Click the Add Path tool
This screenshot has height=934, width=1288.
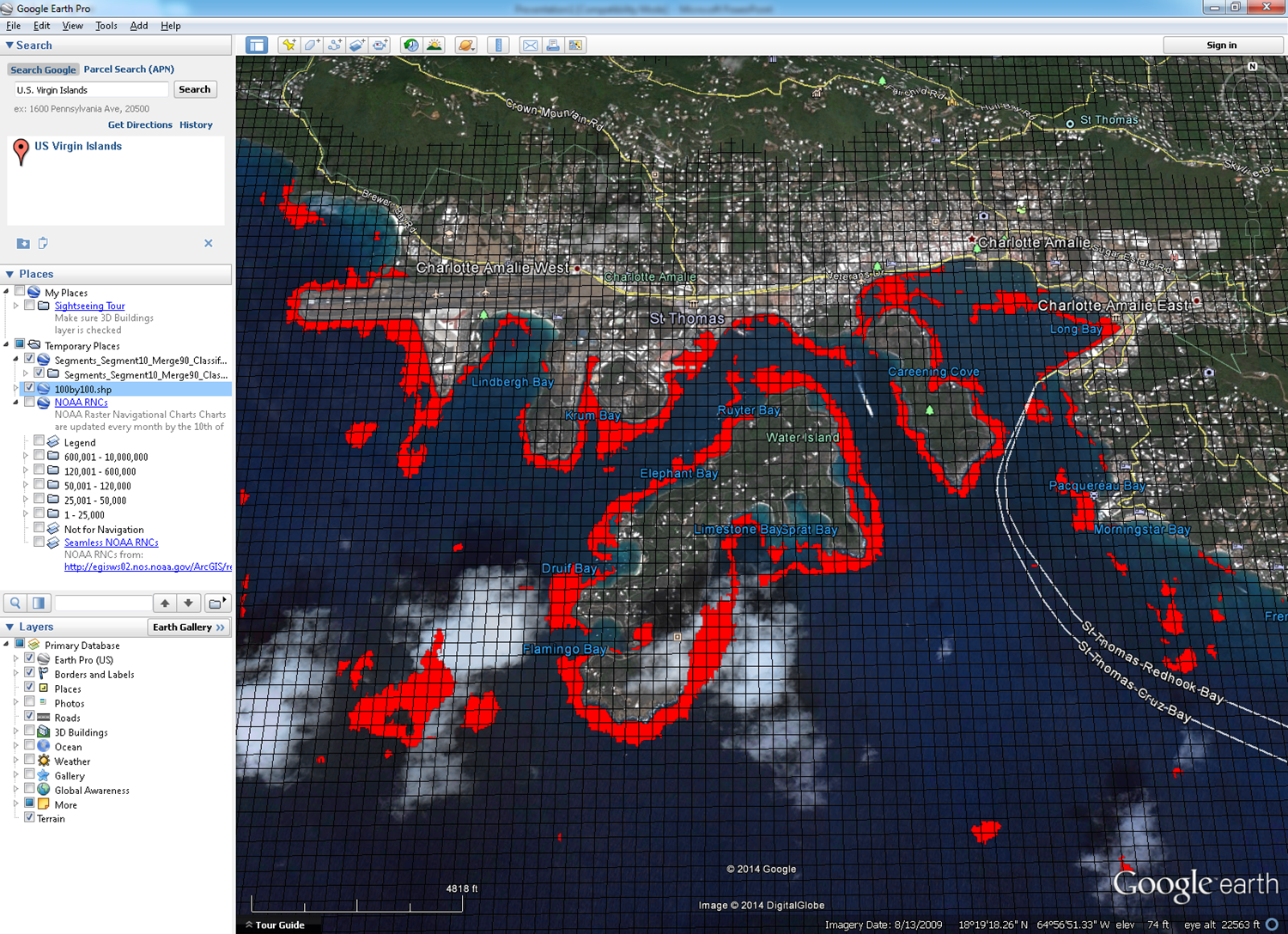click(335, 45)
